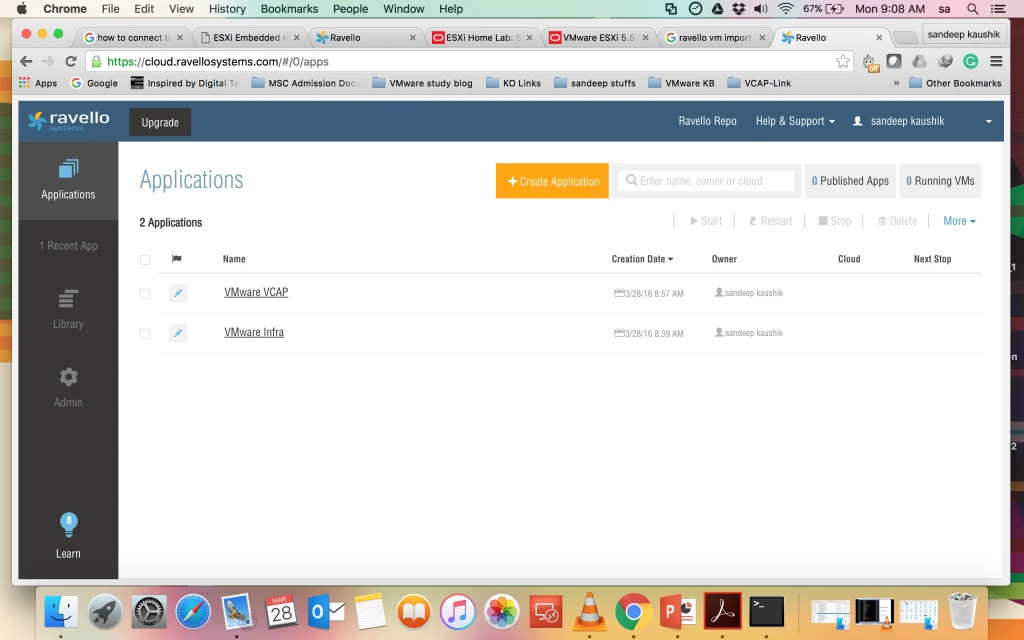The image size is (1024, 640).
Task: Open the Chrome History menu
Action: pos(227,8)
